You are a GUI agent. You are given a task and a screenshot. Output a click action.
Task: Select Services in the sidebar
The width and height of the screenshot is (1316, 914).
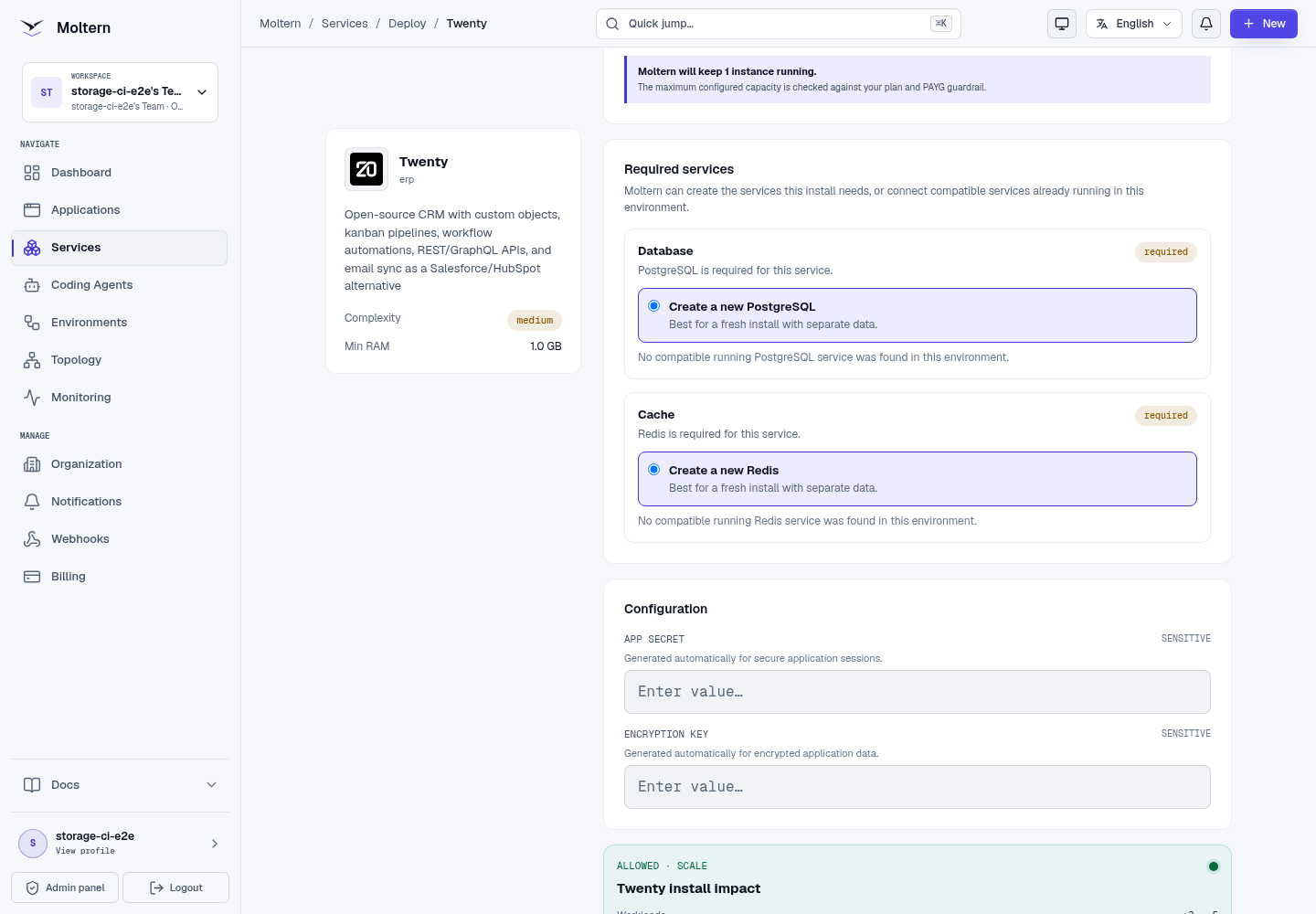point(119,248)
